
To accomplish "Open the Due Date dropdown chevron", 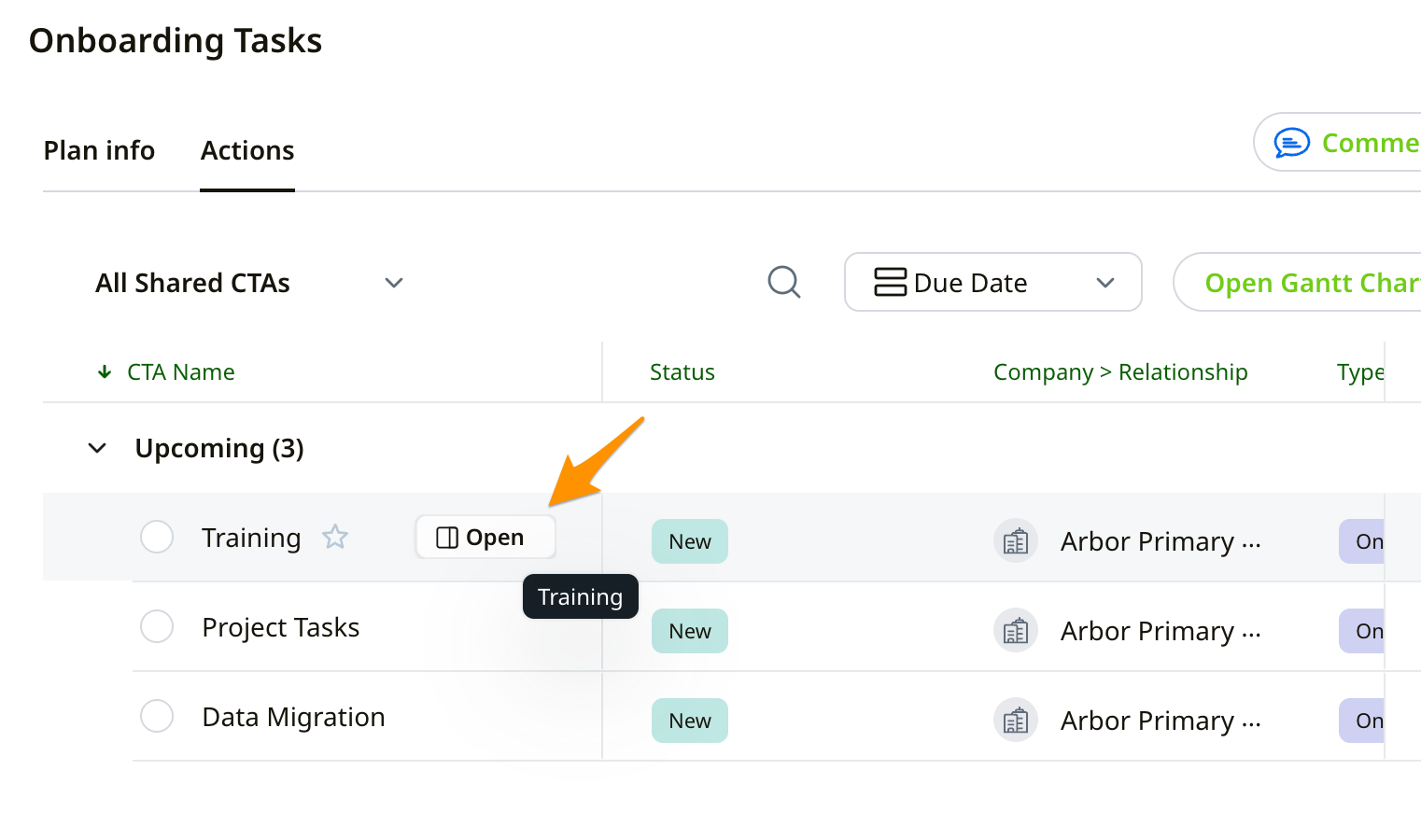I will point(1105,283).
